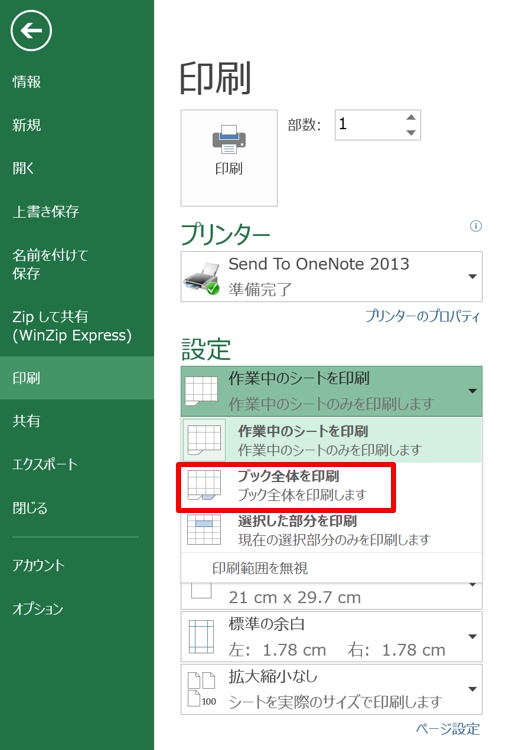The height and width of the screenshot is (750, 508).
Task: Click the OneNote printer status icon
Action: coord(201,278)
